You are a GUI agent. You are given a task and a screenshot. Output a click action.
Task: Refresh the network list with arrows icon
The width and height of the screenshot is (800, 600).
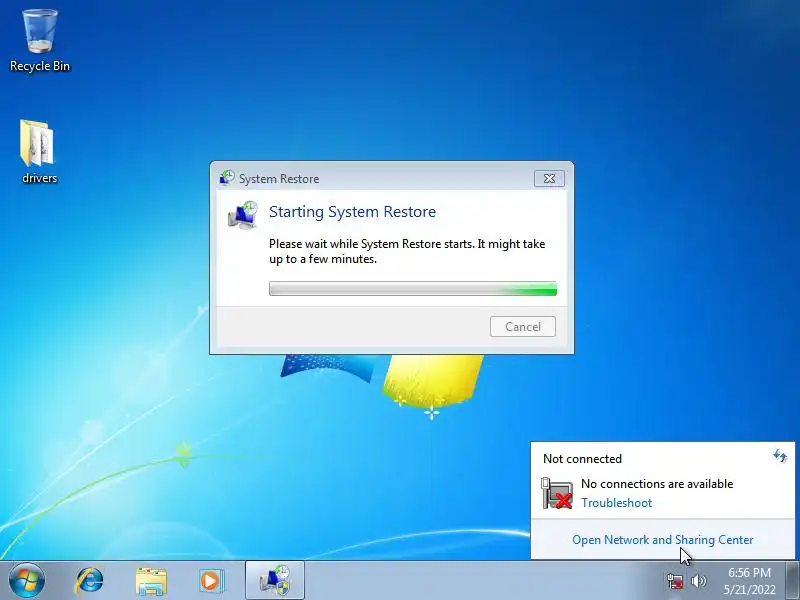tap(780, 456)
